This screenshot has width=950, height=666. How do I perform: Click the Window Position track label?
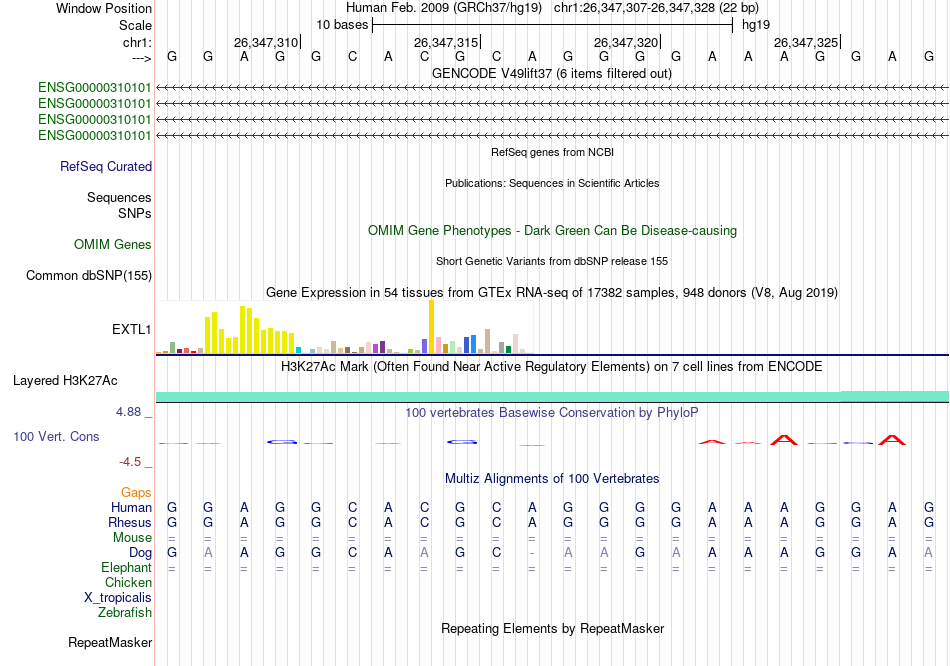[104, 8]
